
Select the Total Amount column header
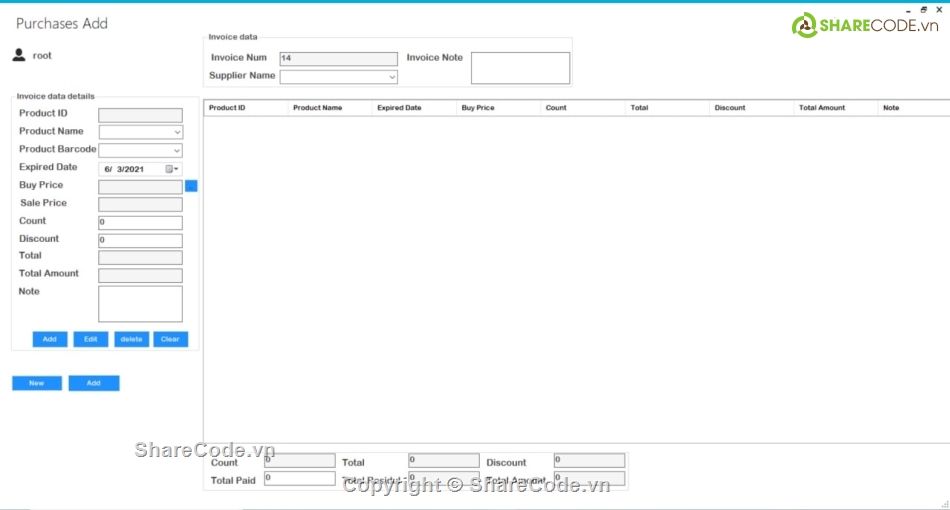[x=836, y=107]
